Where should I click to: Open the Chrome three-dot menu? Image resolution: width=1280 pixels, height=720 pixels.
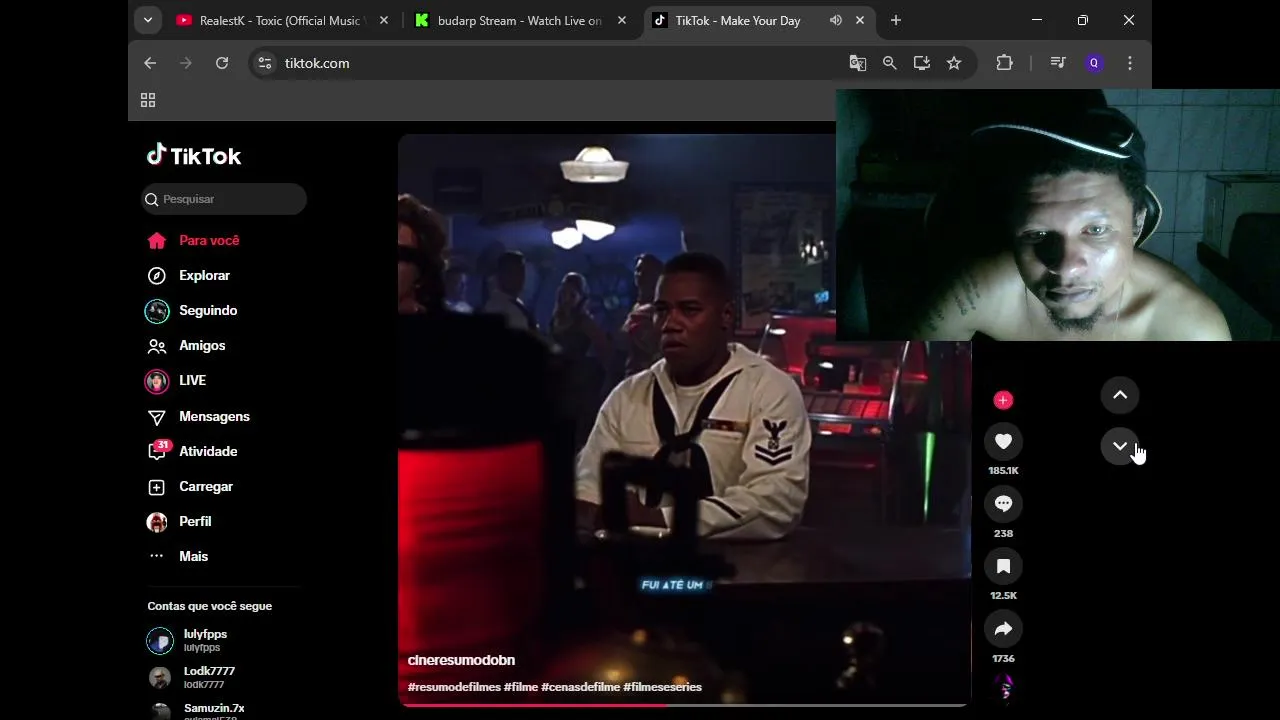(1130, 63)
